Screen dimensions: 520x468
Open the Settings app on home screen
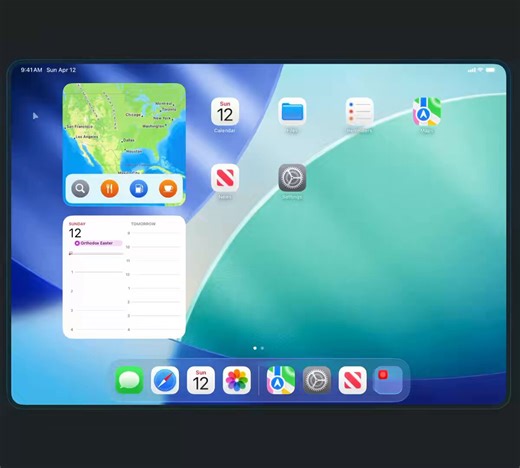[292, 178]
